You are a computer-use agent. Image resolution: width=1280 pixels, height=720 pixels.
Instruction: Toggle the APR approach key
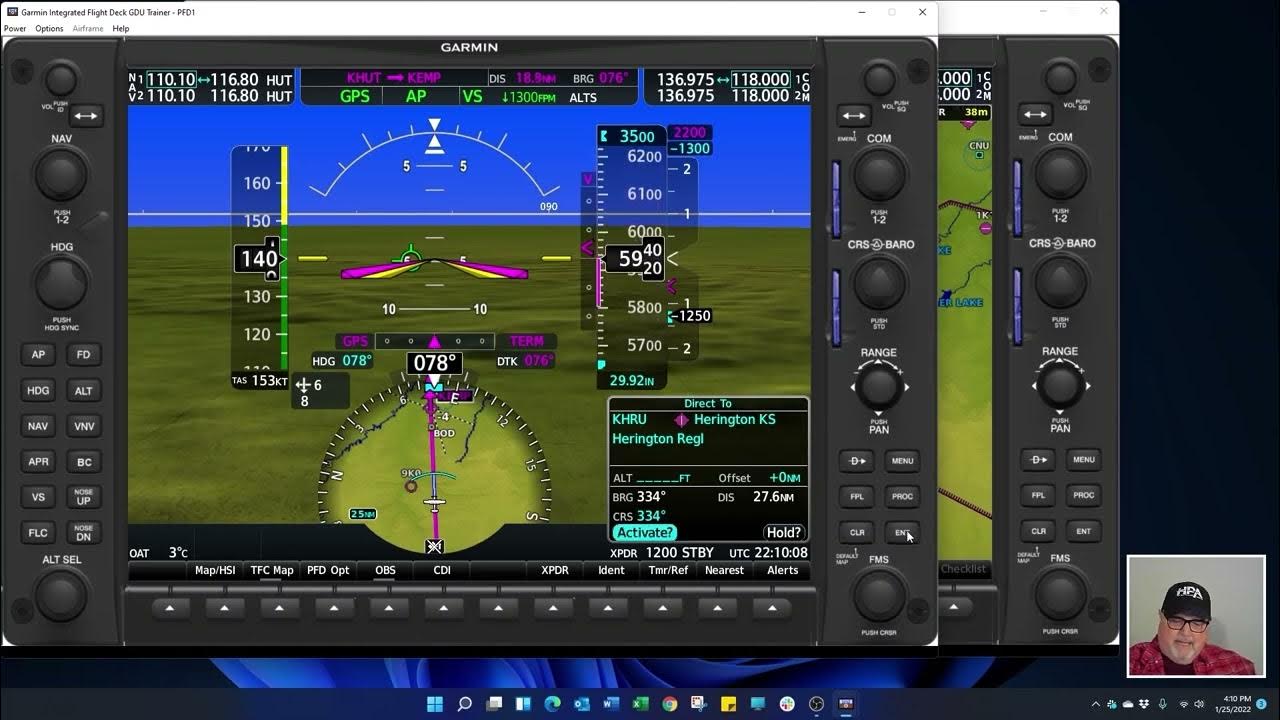(x=38, y=462)
